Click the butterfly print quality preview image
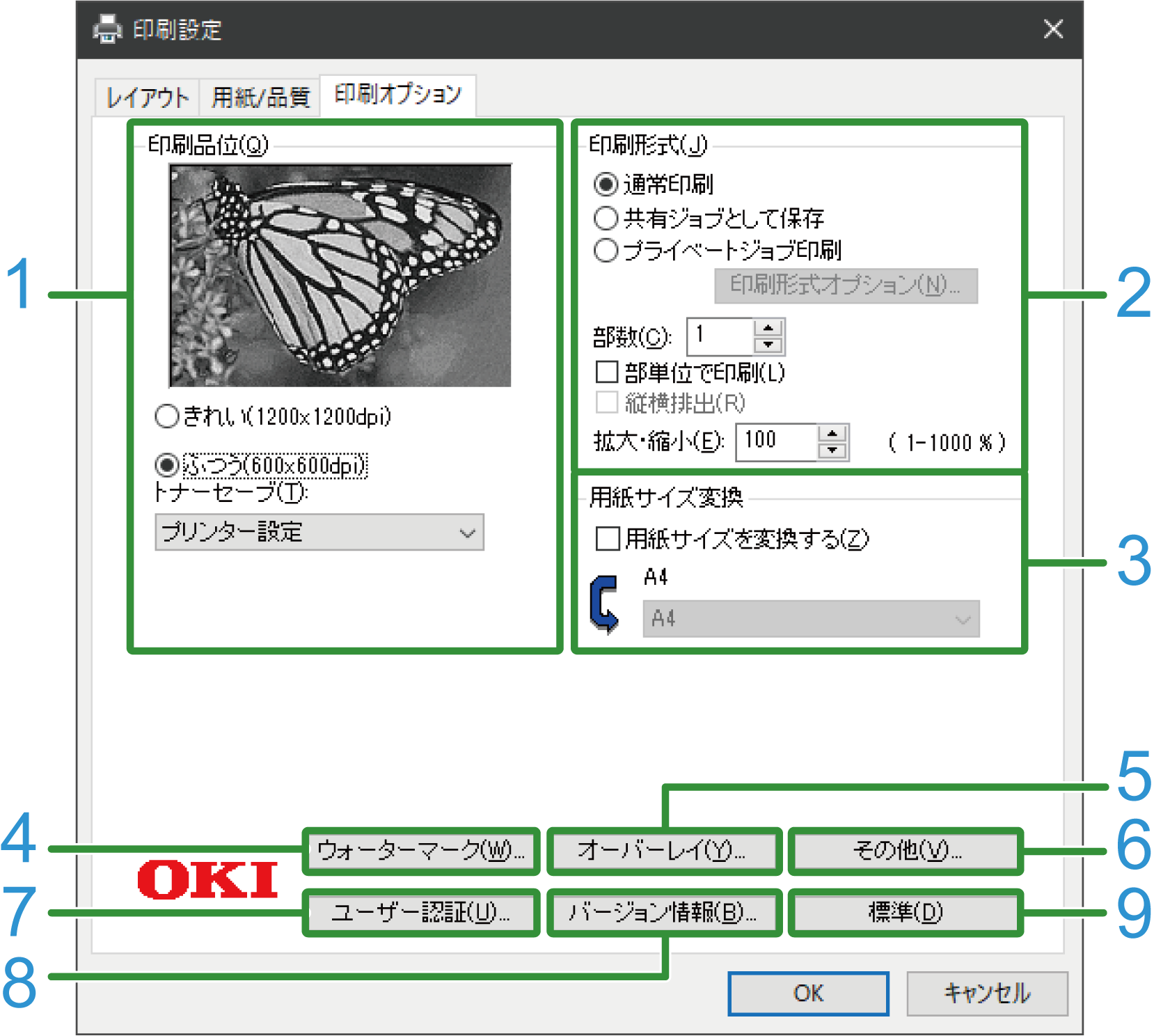 (x=340, y=276)
